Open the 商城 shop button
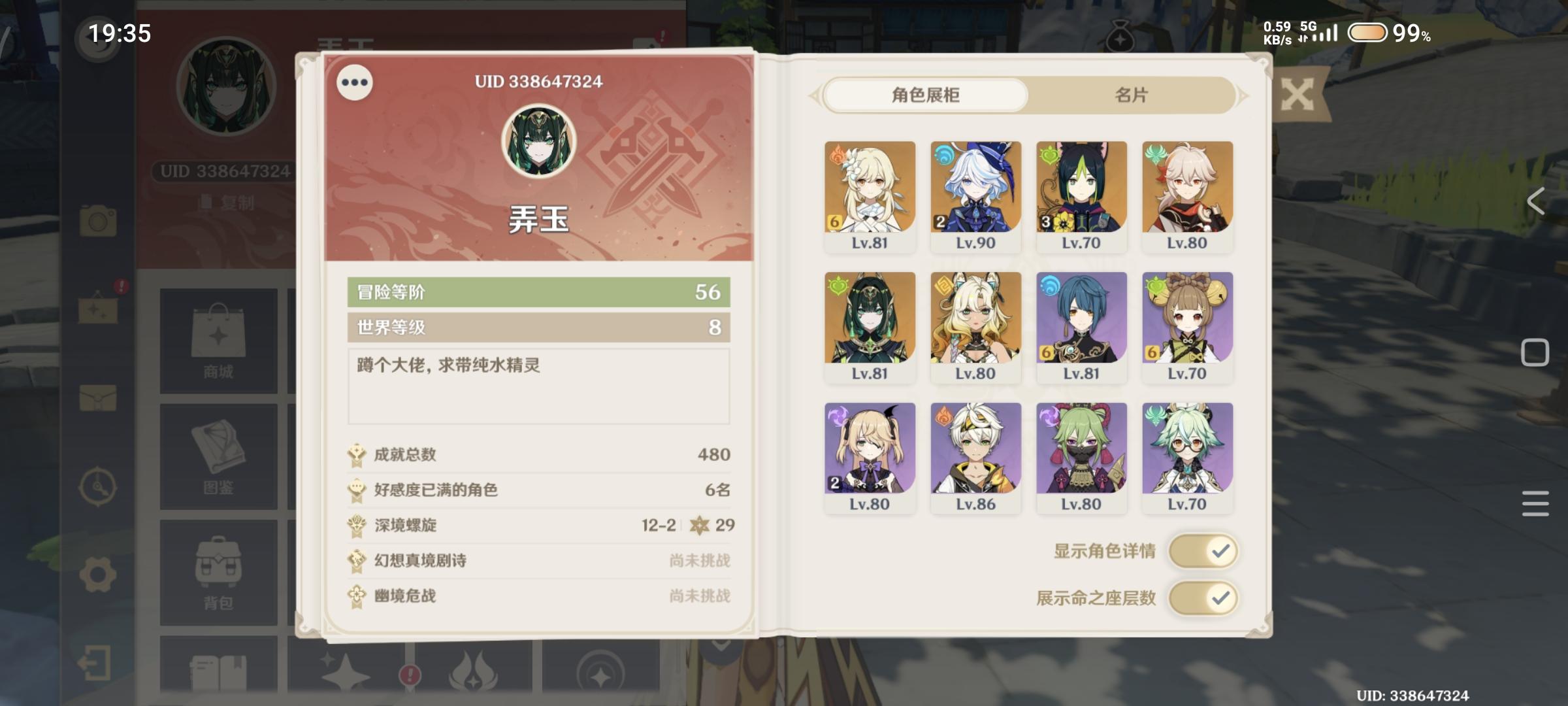The width and height of the screenshot is (1568, 706). pyautogui.click(x=218, y=341)
